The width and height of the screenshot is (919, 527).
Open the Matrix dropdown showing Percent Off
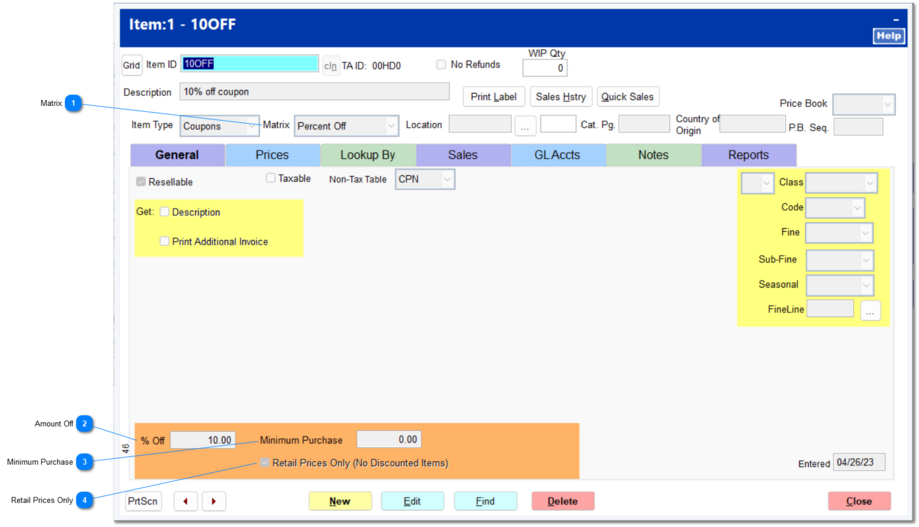click(x=347, y=126)
